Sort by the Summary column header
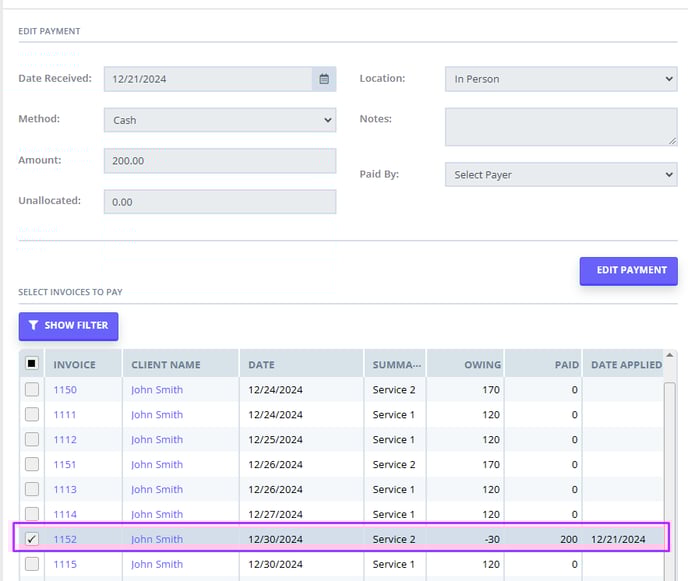 pyautogui.click(x=396, y=365)
